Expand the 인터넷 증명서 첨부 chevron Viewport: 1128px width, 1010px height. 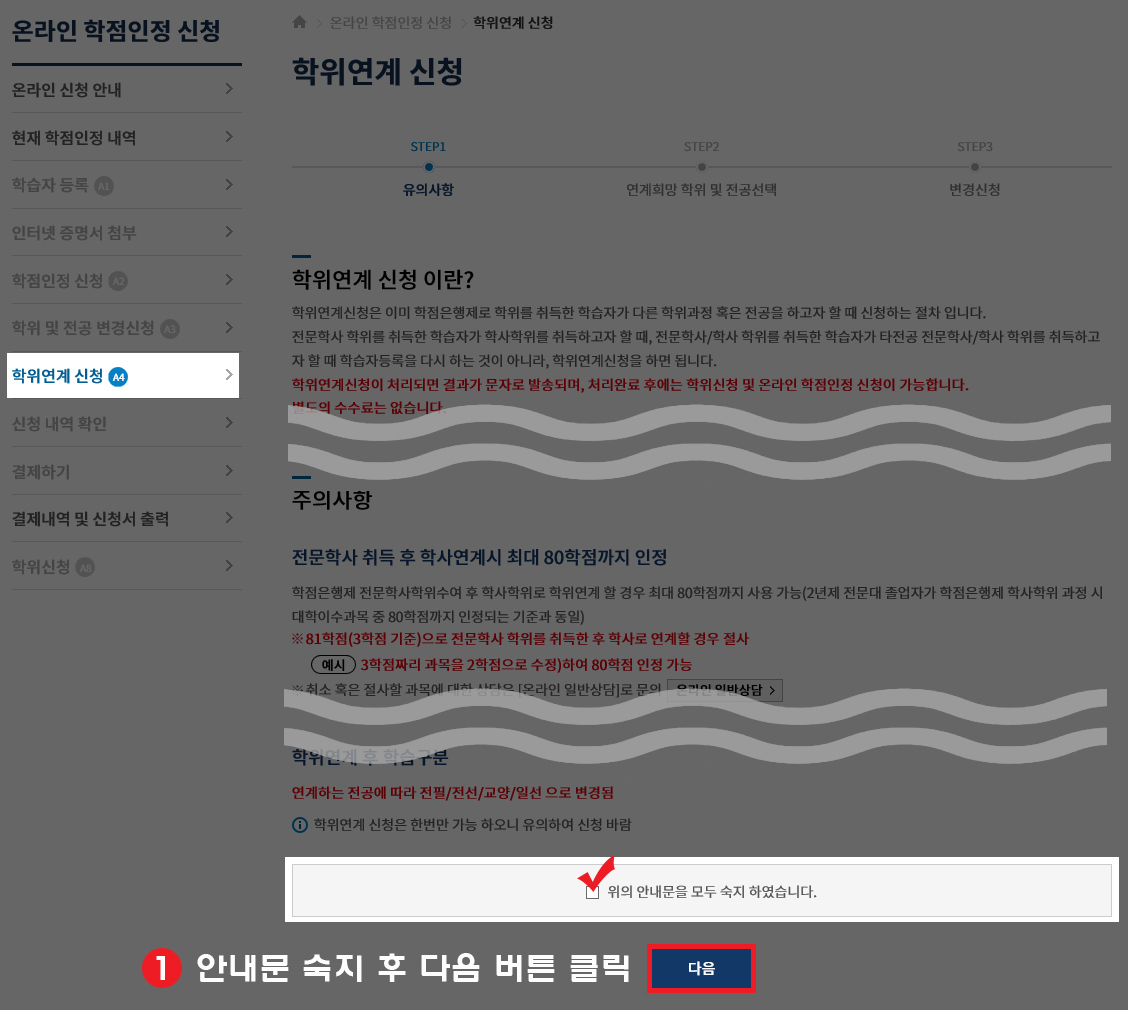click(229, 232)
